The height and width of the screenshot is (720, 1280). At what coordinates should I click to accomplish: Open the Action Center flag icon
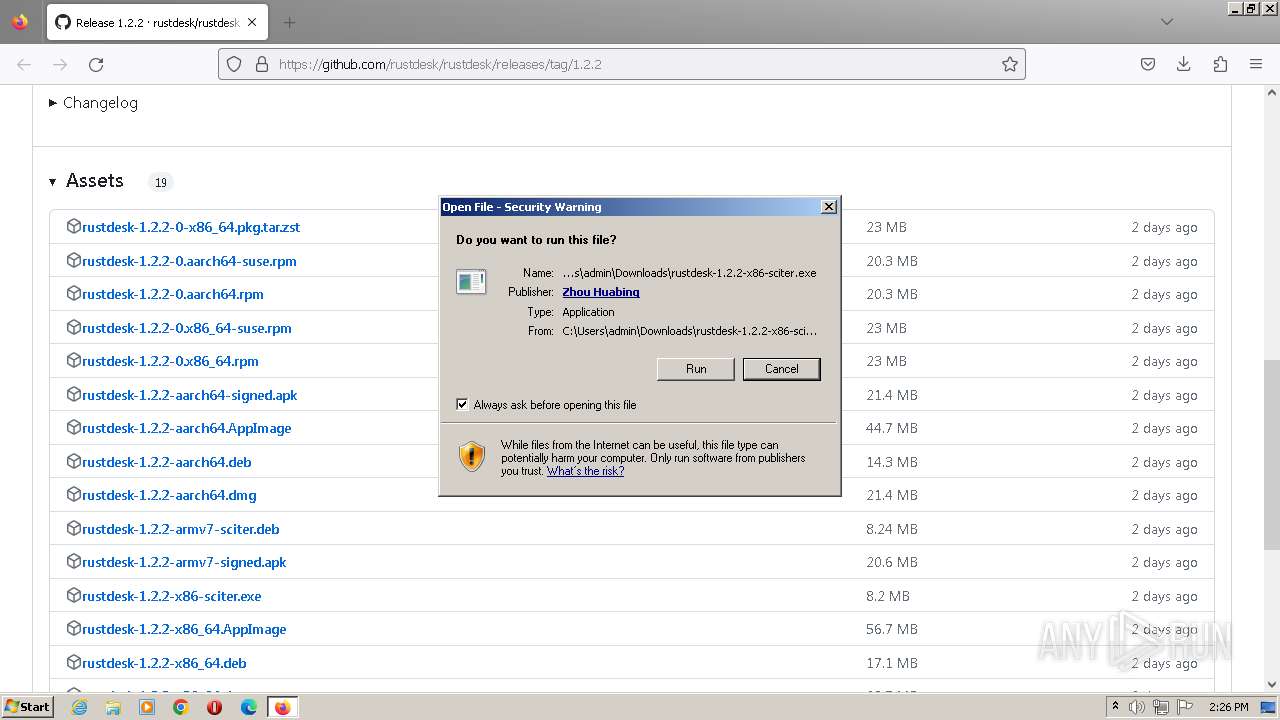tap(1184, 707)
